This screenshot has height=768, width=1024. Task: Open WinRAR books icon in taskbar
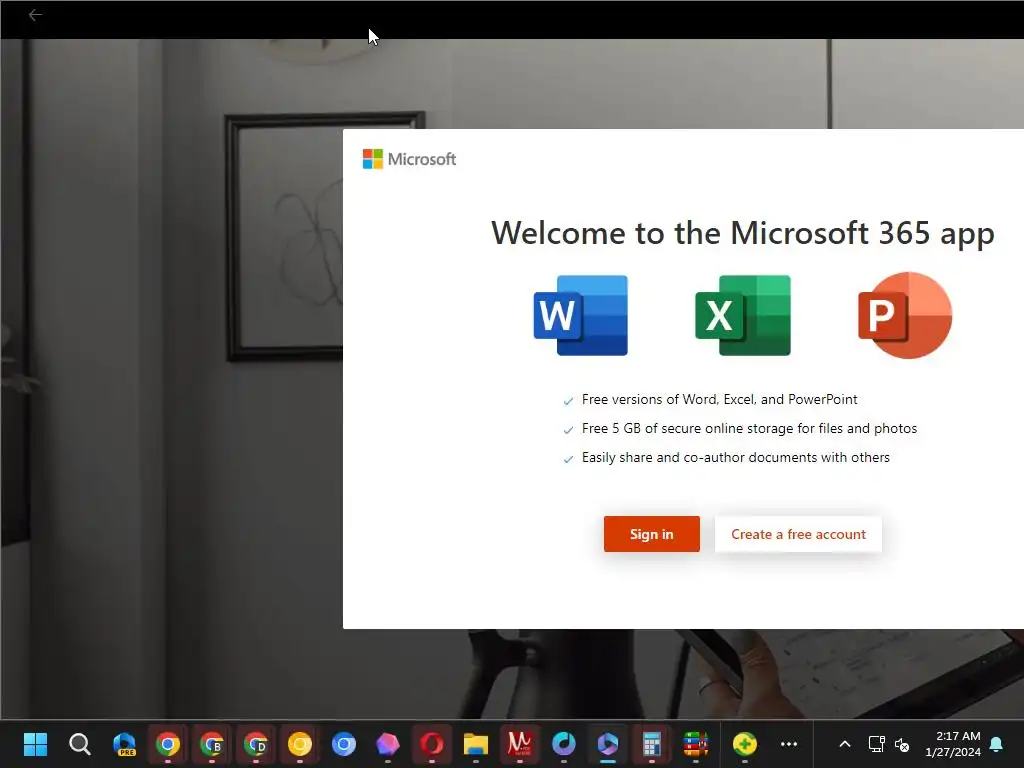[x=696, y=744]
